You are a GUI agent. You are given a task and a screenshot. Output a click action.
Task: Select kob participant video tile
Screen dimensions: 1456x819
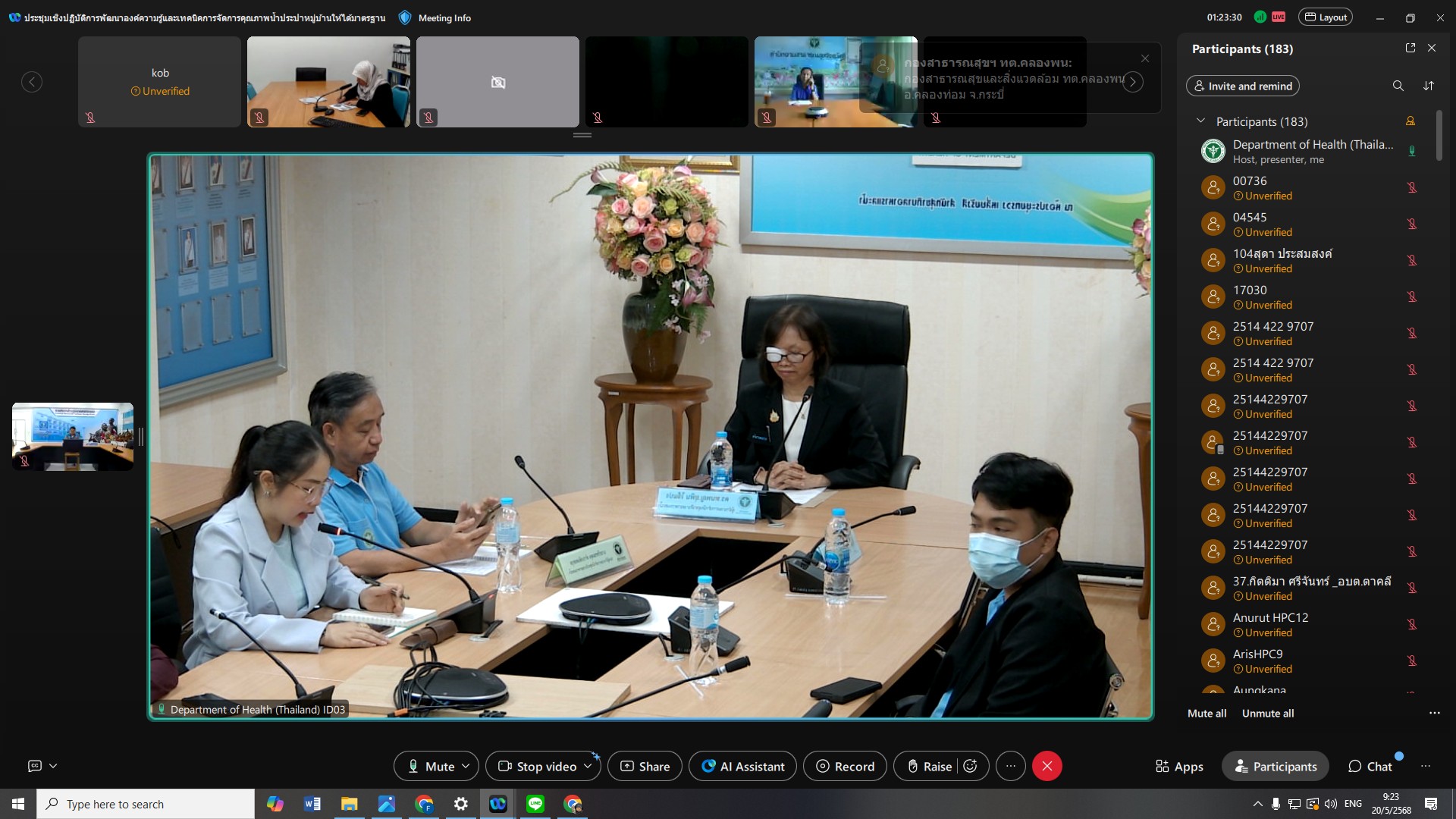[x=159, y=82]
